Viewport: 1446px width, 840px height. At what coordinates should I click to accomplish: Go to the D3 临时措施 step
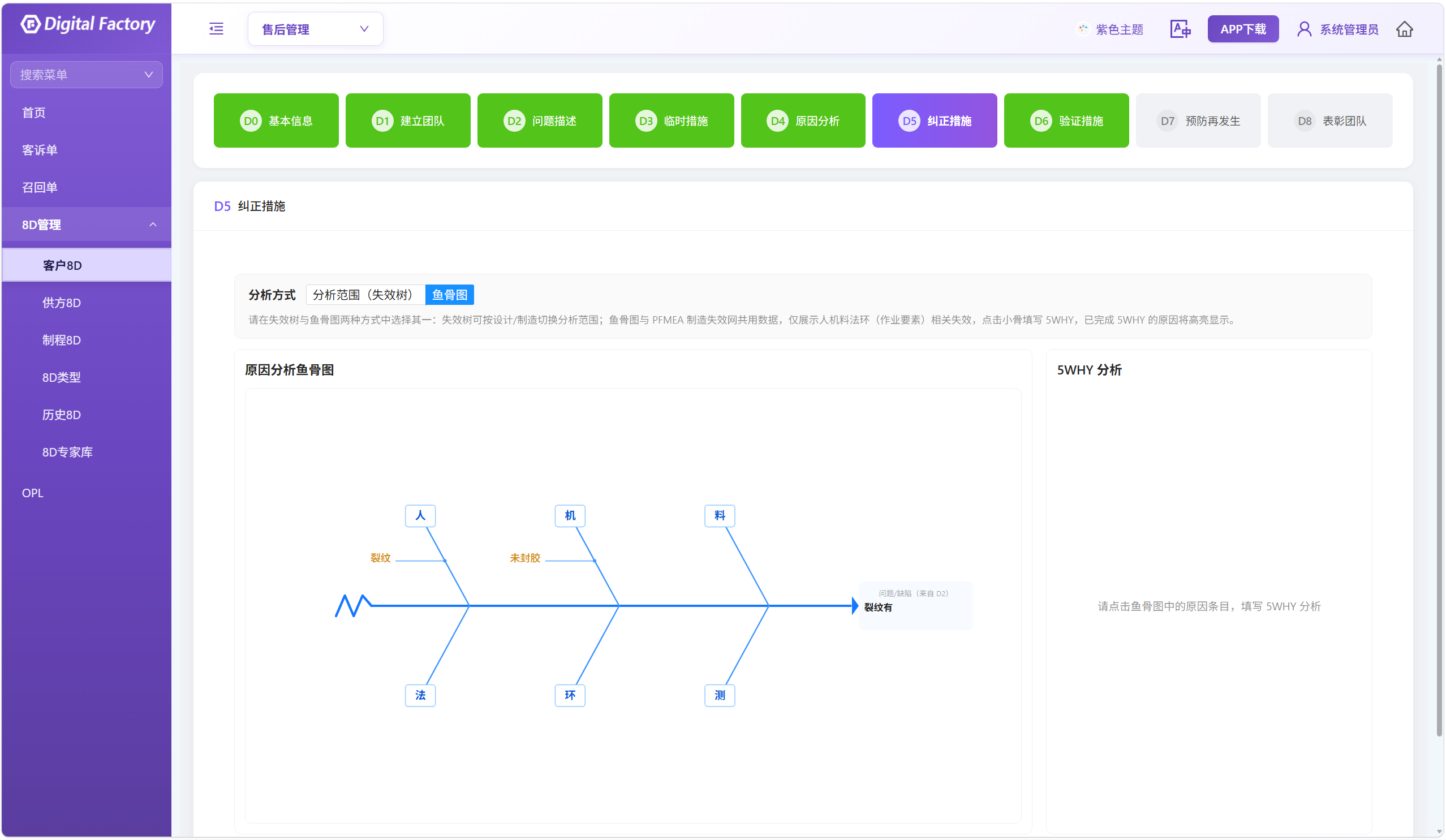click(672, 120)
